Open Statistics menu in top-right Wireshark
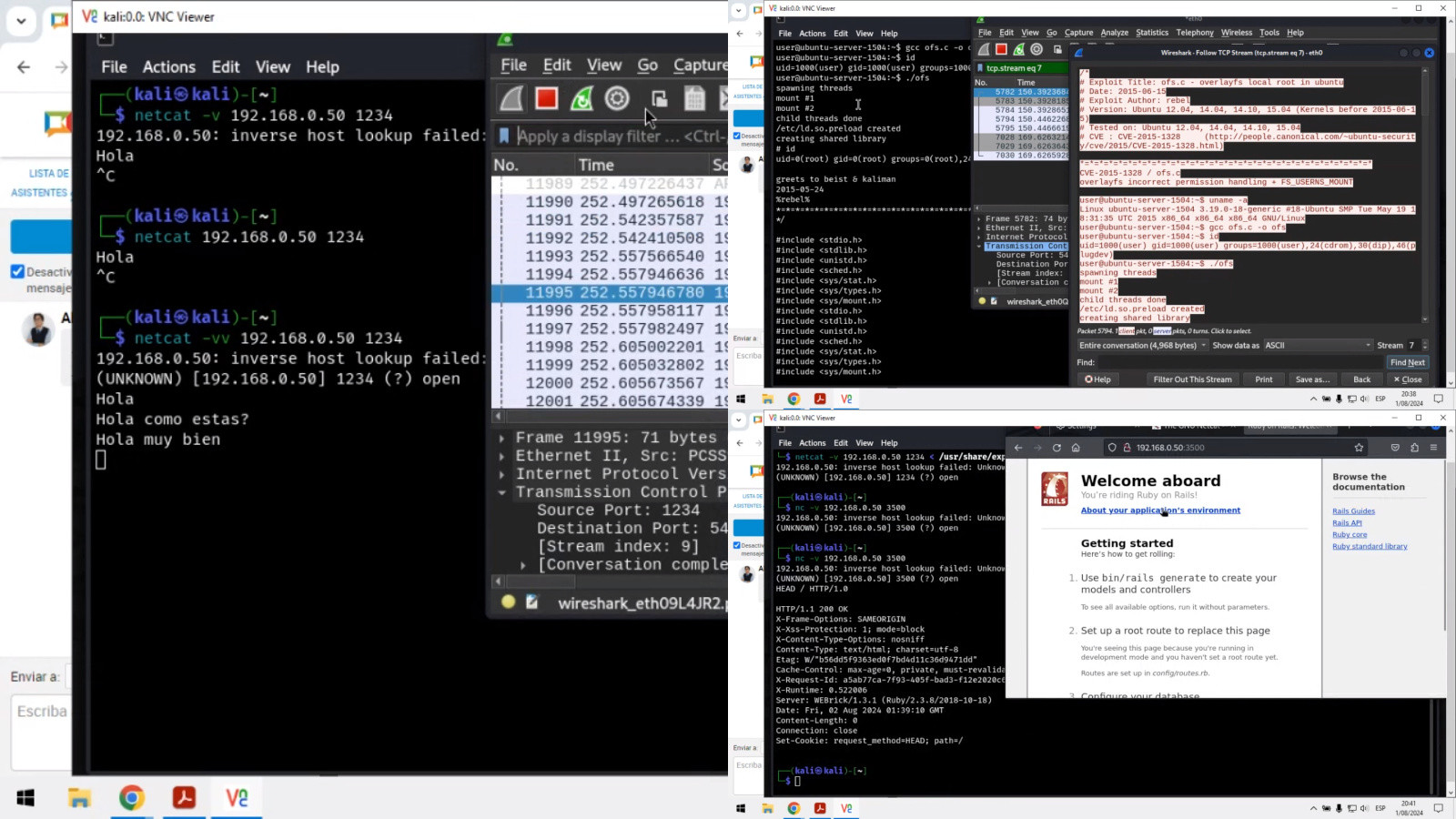The height and width of the screenshot is (819, 1456). click(x=1152, y=33)
